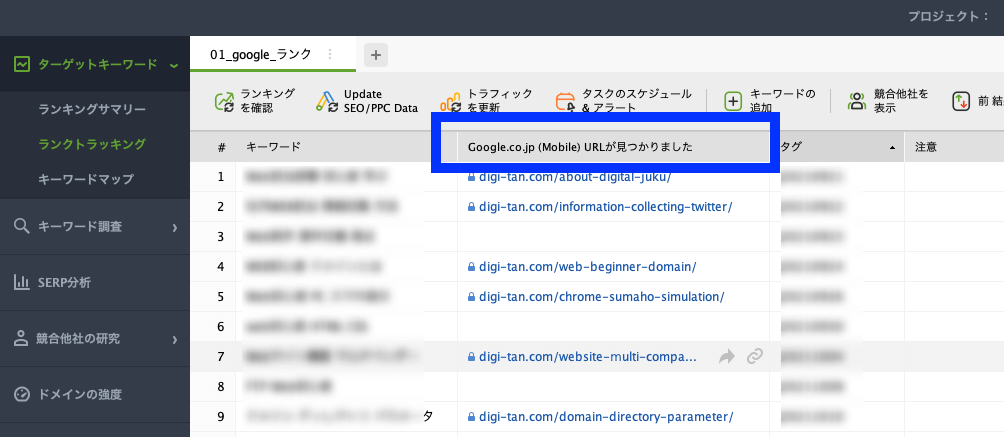Click the ランキングを確認 check rankings icon
Image resolution: width=1004 pixels, height=437 pixels.
coord(224,101)
